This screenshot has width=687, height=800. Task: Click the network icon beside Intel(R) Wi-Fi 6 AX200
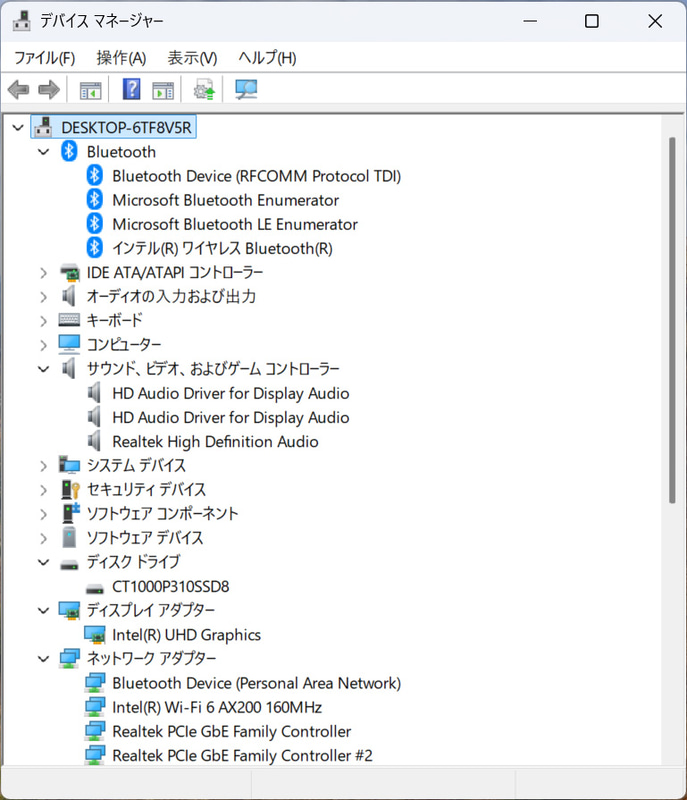tap(95, 707)
